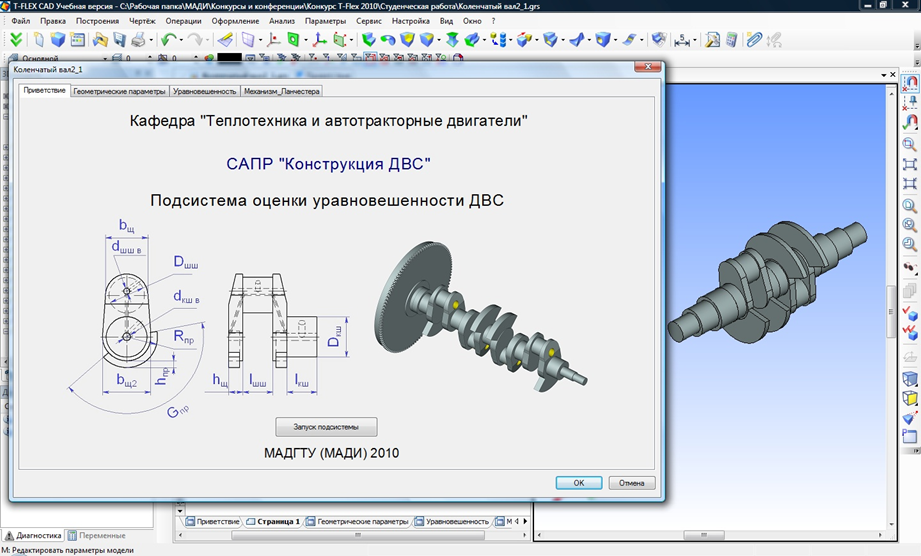Open the parameters document-with-tools icon
921x556 pixels.
[x=712, y=39]
